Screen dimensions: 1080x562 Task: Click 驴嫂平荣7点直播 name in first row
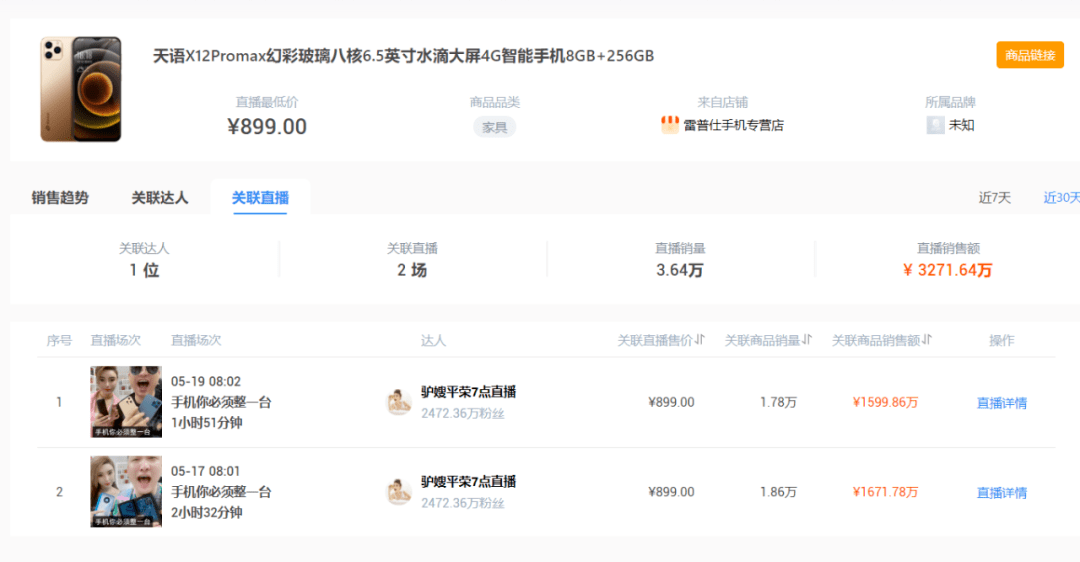(468, 392)
